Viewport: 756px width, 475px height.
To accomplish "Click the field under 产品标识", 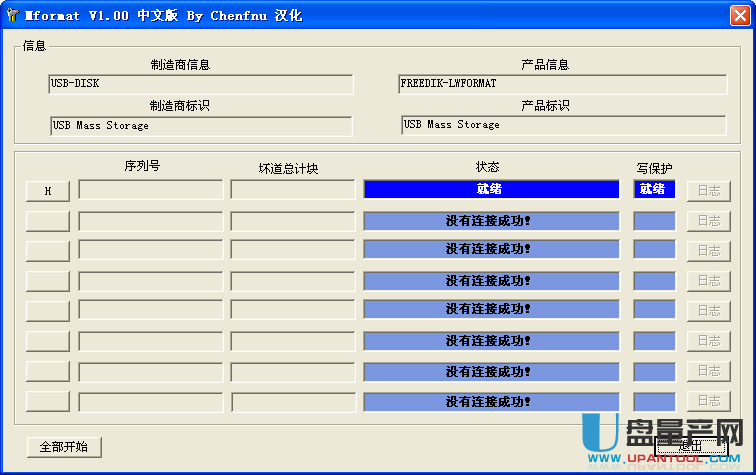I will click(x=564, y=125).
